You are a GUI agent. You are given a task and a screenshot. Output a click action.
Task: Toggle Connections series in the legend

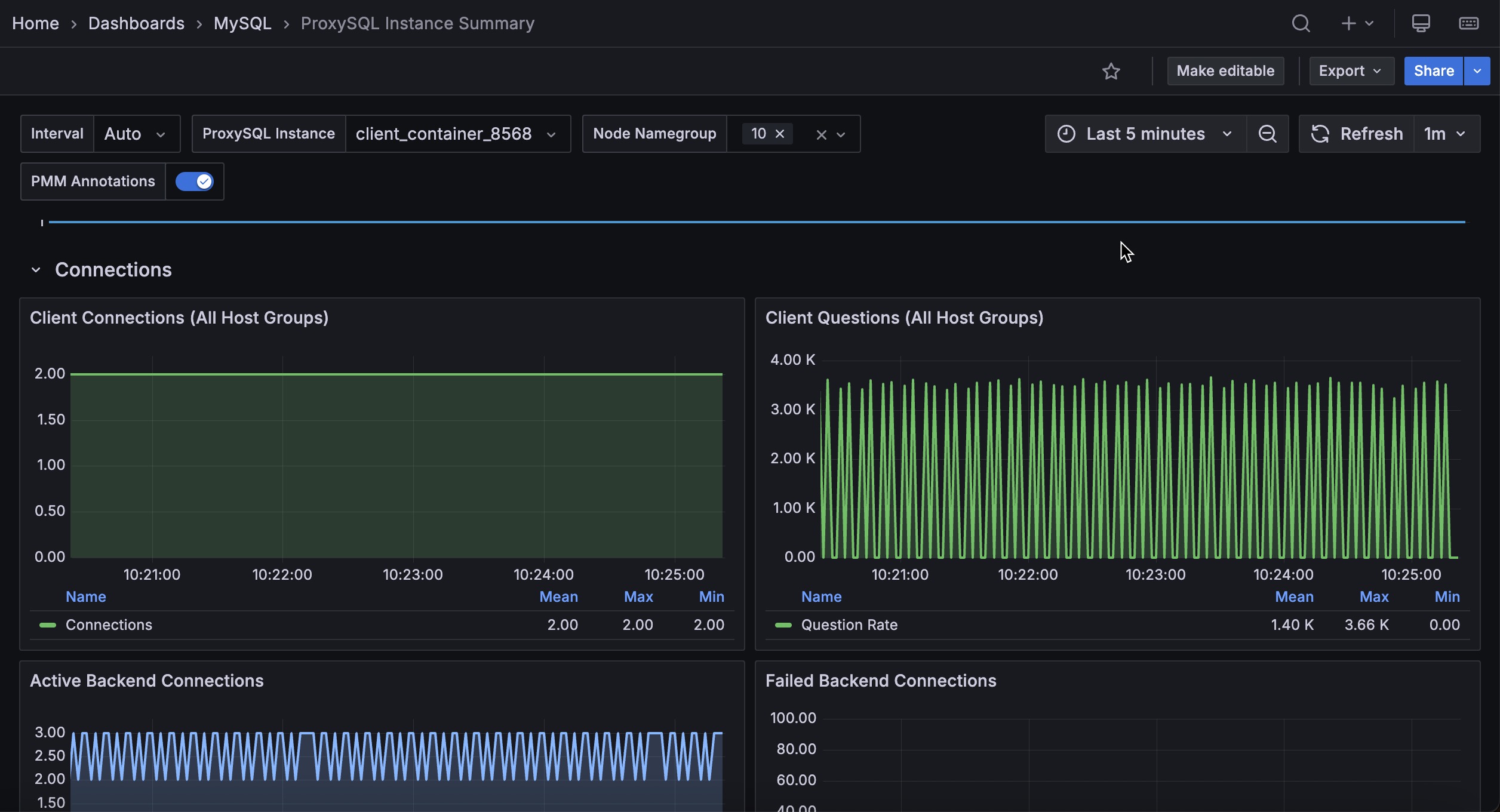tap(109, 625)
